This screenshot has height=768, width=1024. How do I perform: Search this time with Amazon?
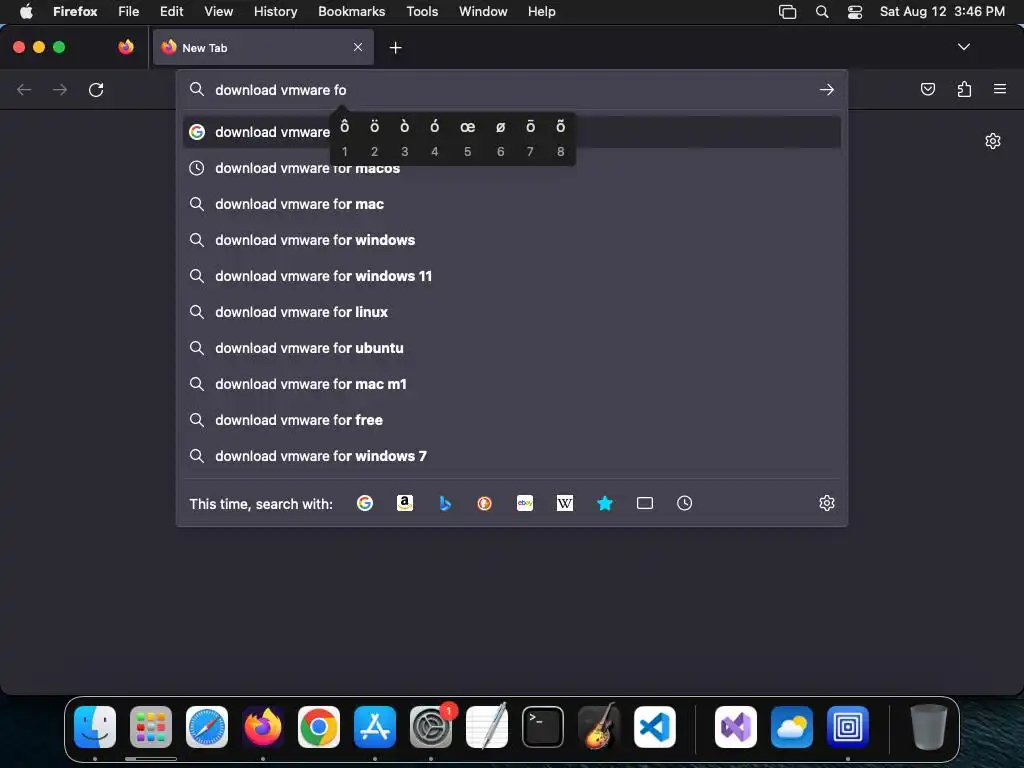(x=405, y=503)
